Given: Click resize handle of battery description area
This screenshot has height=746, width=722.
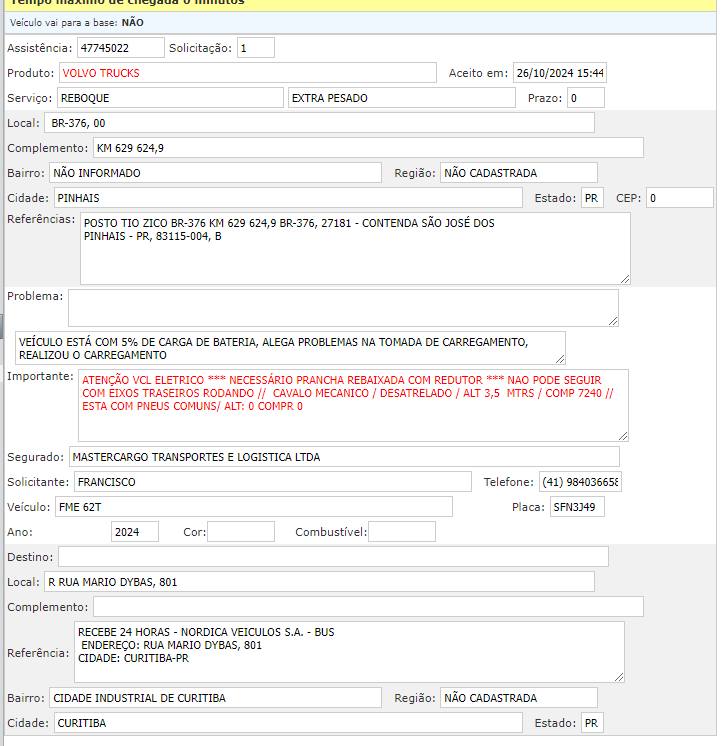Looking at the screenshot, I should 560,360.
